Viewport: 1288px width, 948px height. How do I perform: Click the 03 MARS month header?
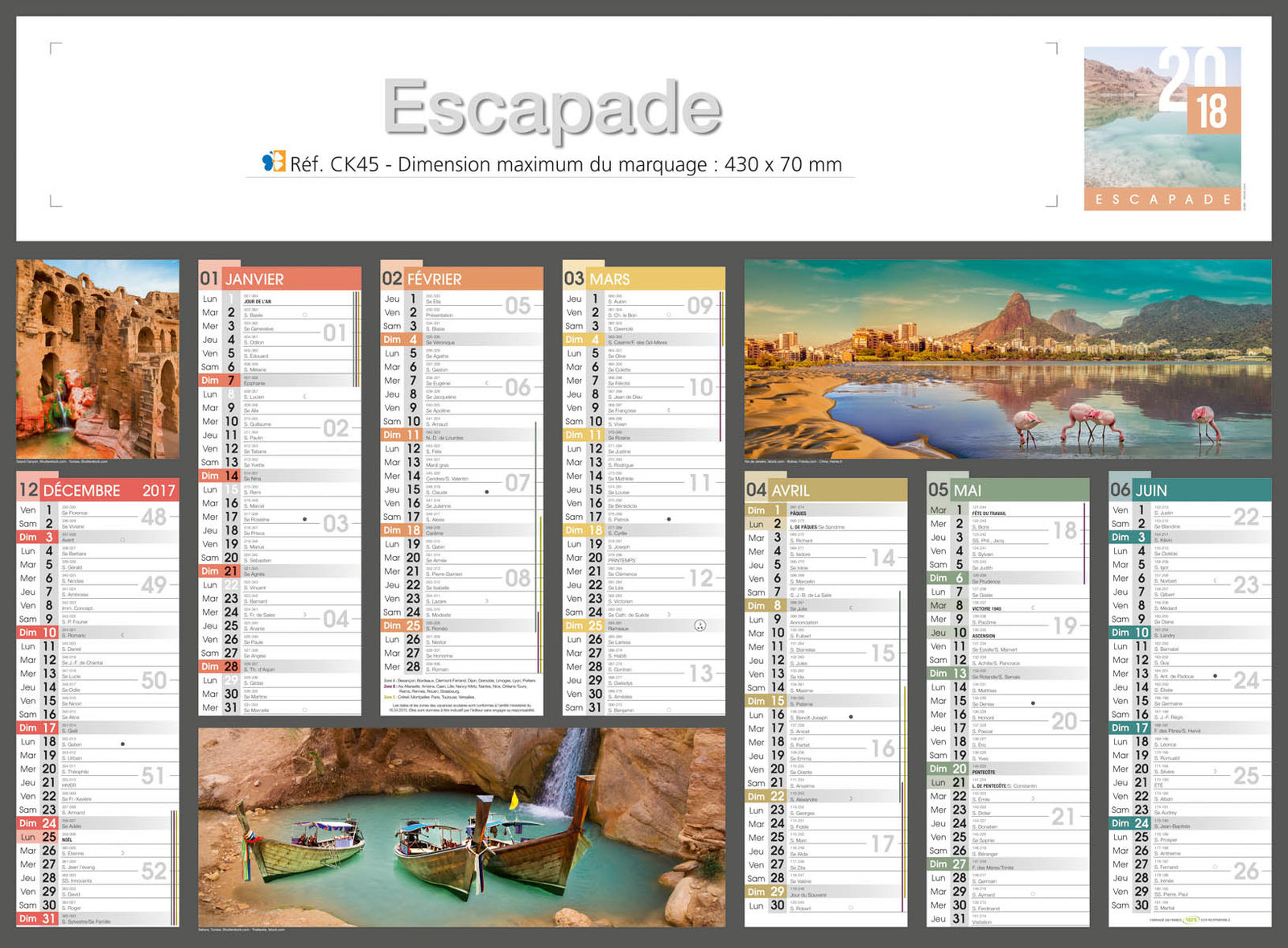pos(644,278)
